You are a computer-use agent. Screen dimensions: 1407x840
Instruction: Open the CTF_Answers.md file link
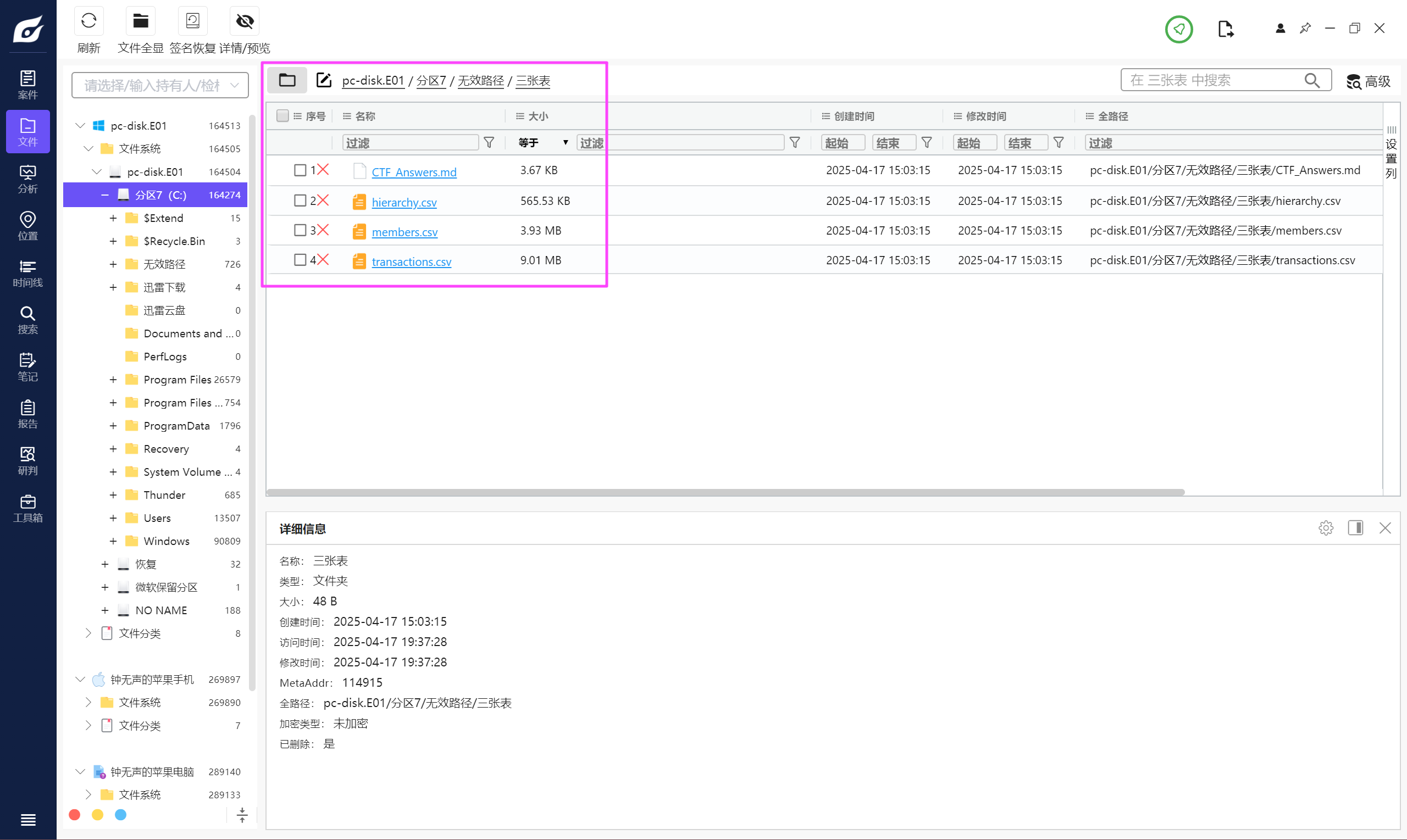[x=414, y=172]
